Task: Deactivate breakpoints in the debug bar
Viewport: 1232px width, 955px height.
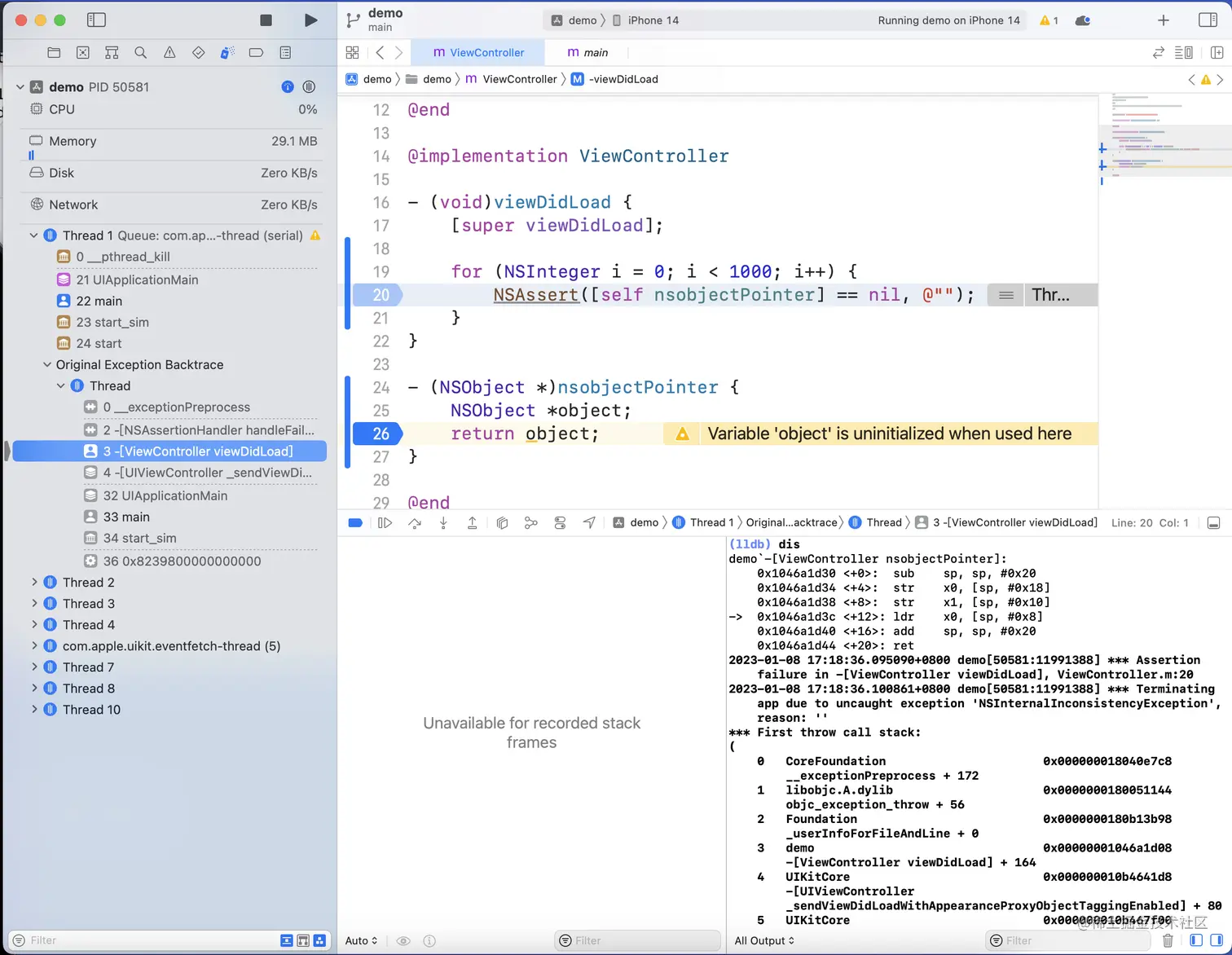Action: [x=355, y=523]
